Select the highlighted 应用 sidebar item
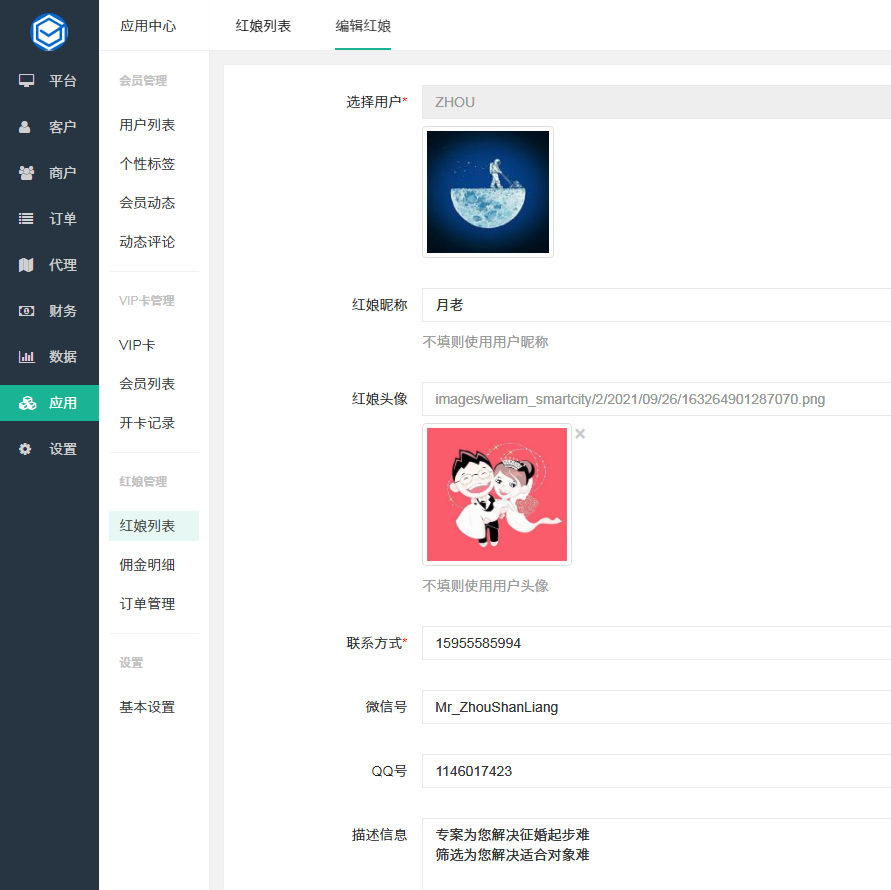This screenshot has width=891, height=890. click(x=49, y=403)
